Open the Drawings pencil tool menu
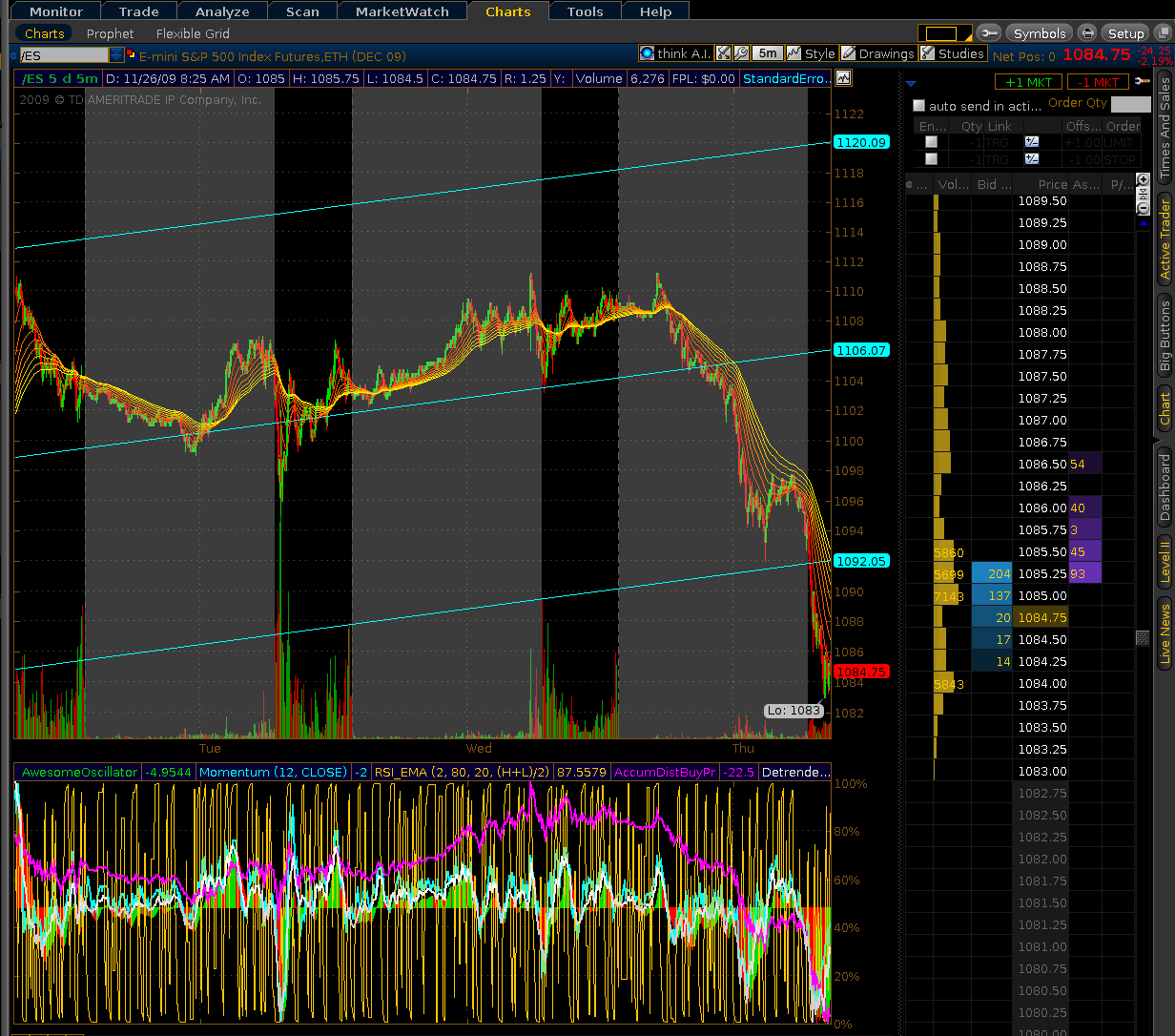Image resolution: width=1175 pixels, height=1036 pixels. tap(877, 53)
